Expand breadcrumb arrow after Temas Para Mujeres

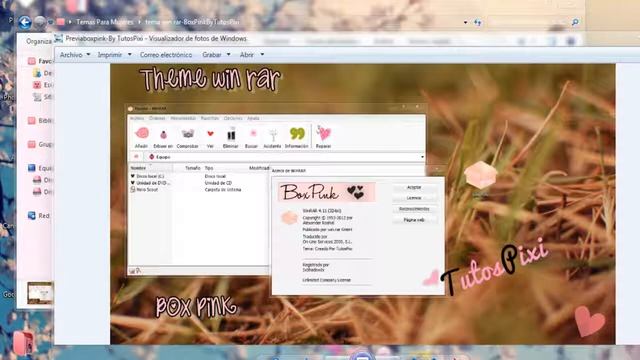point(139,22)
